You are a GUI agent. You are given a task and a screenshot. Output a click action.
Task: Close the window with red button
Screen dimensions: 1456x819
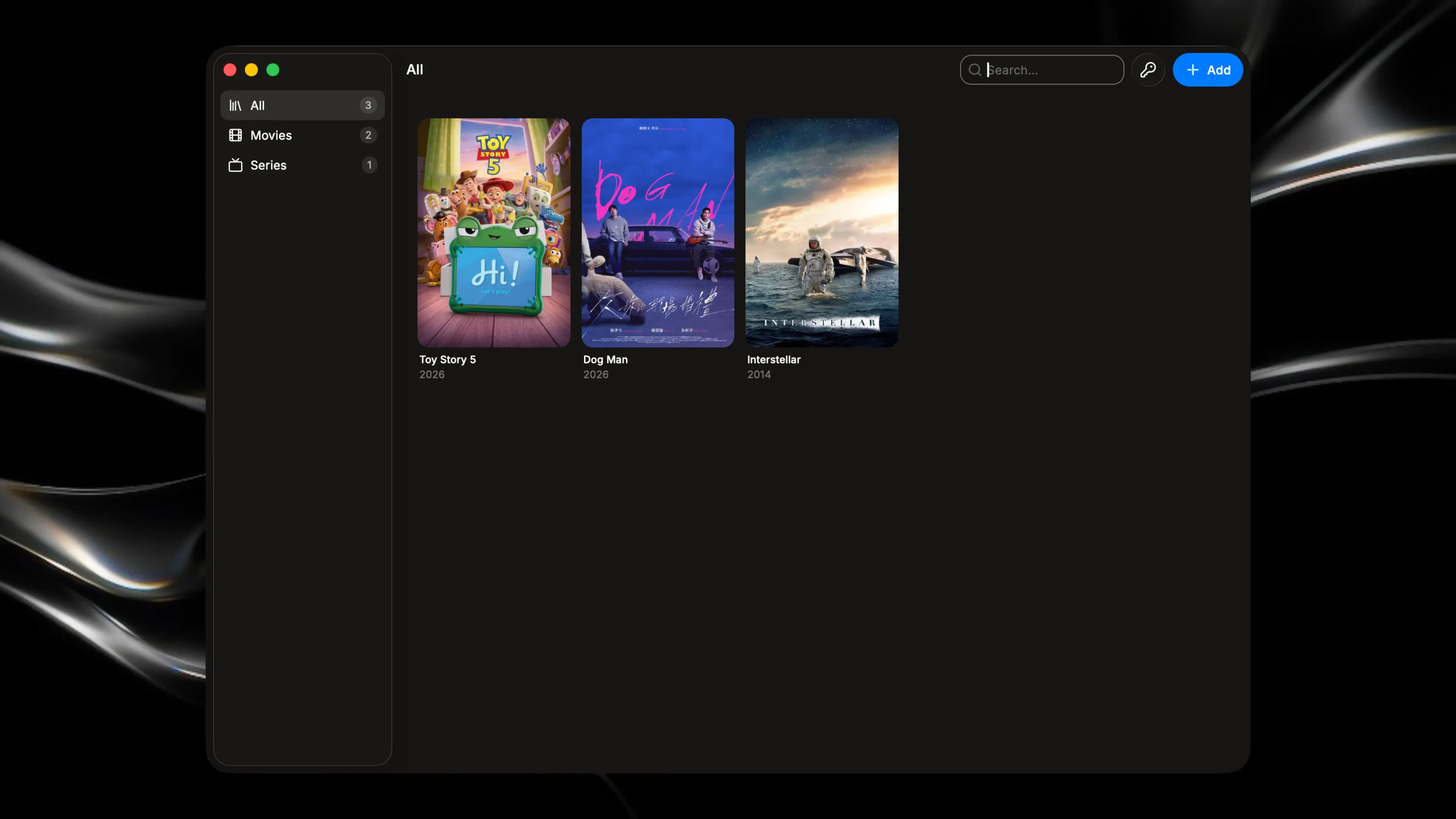coord(230,70)
